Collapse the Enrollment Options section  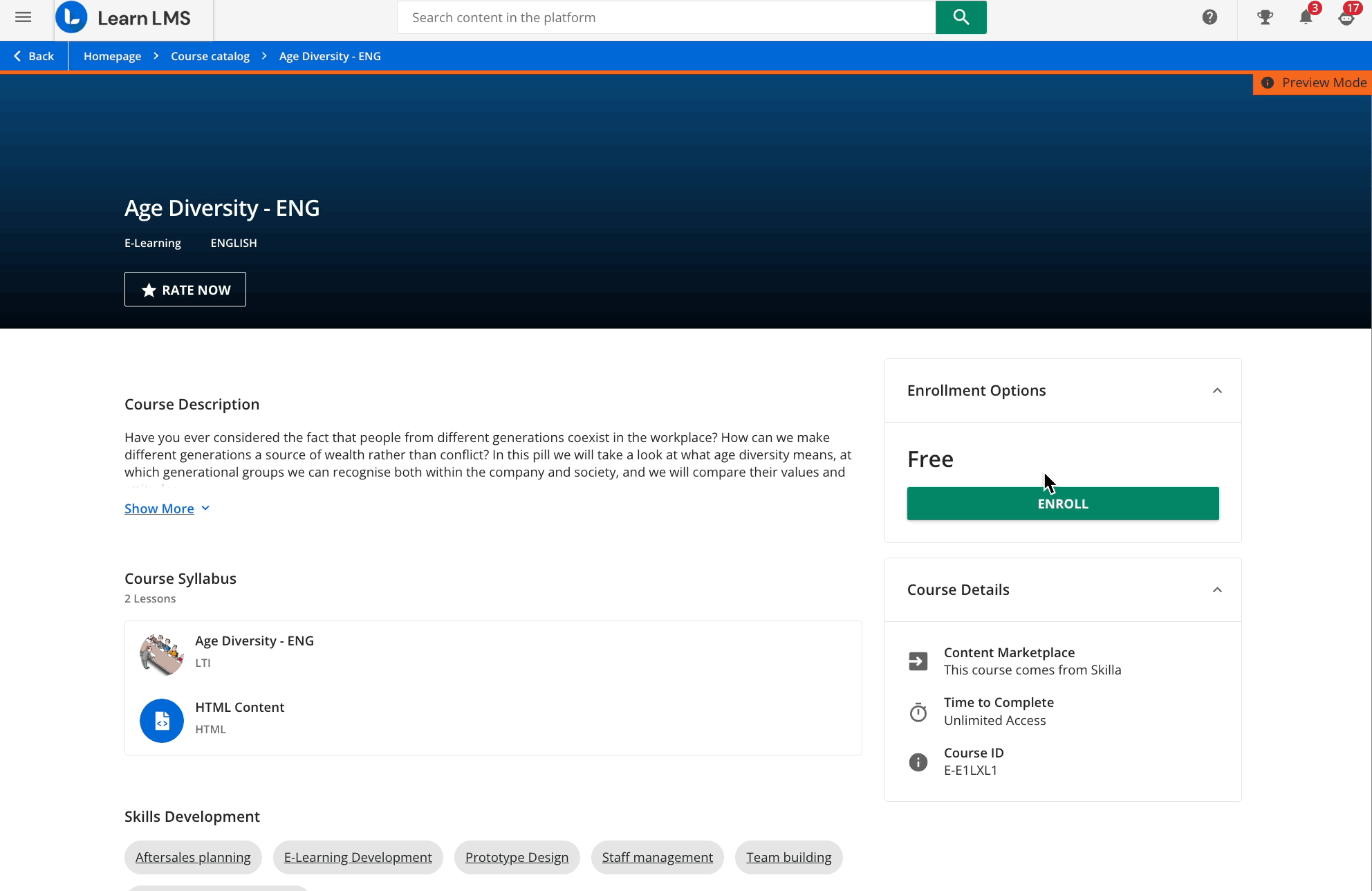[x=1217, y=390]
